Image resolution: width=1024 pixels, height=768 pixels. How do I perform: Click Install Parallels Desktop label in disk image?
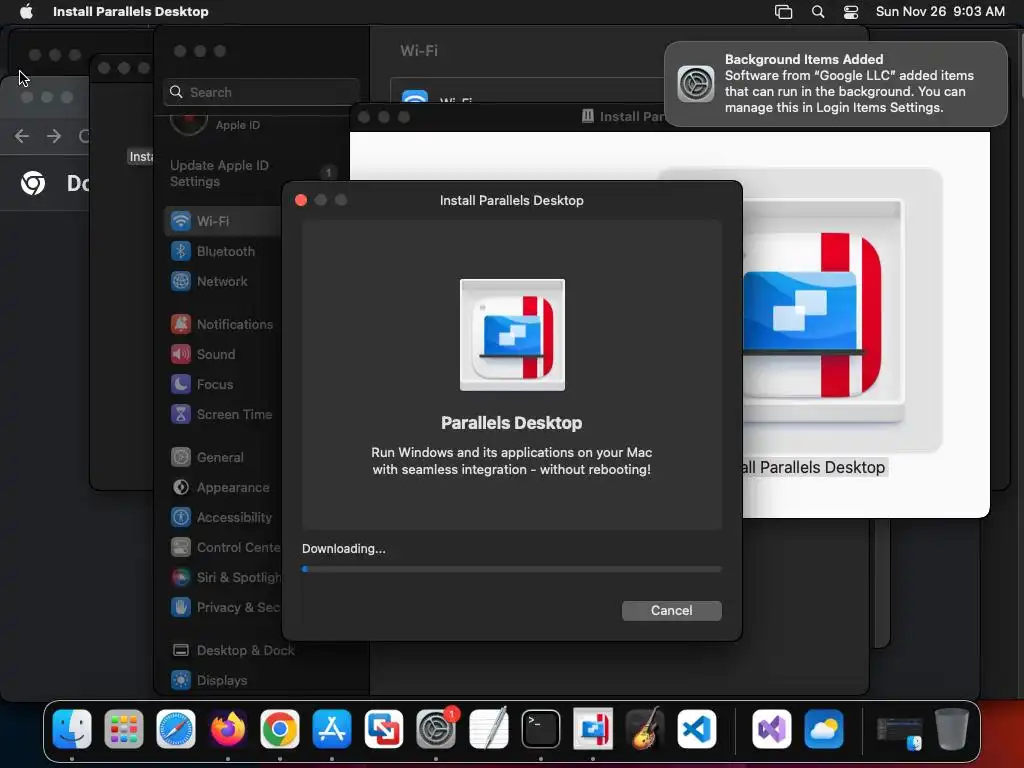[814, 468]
